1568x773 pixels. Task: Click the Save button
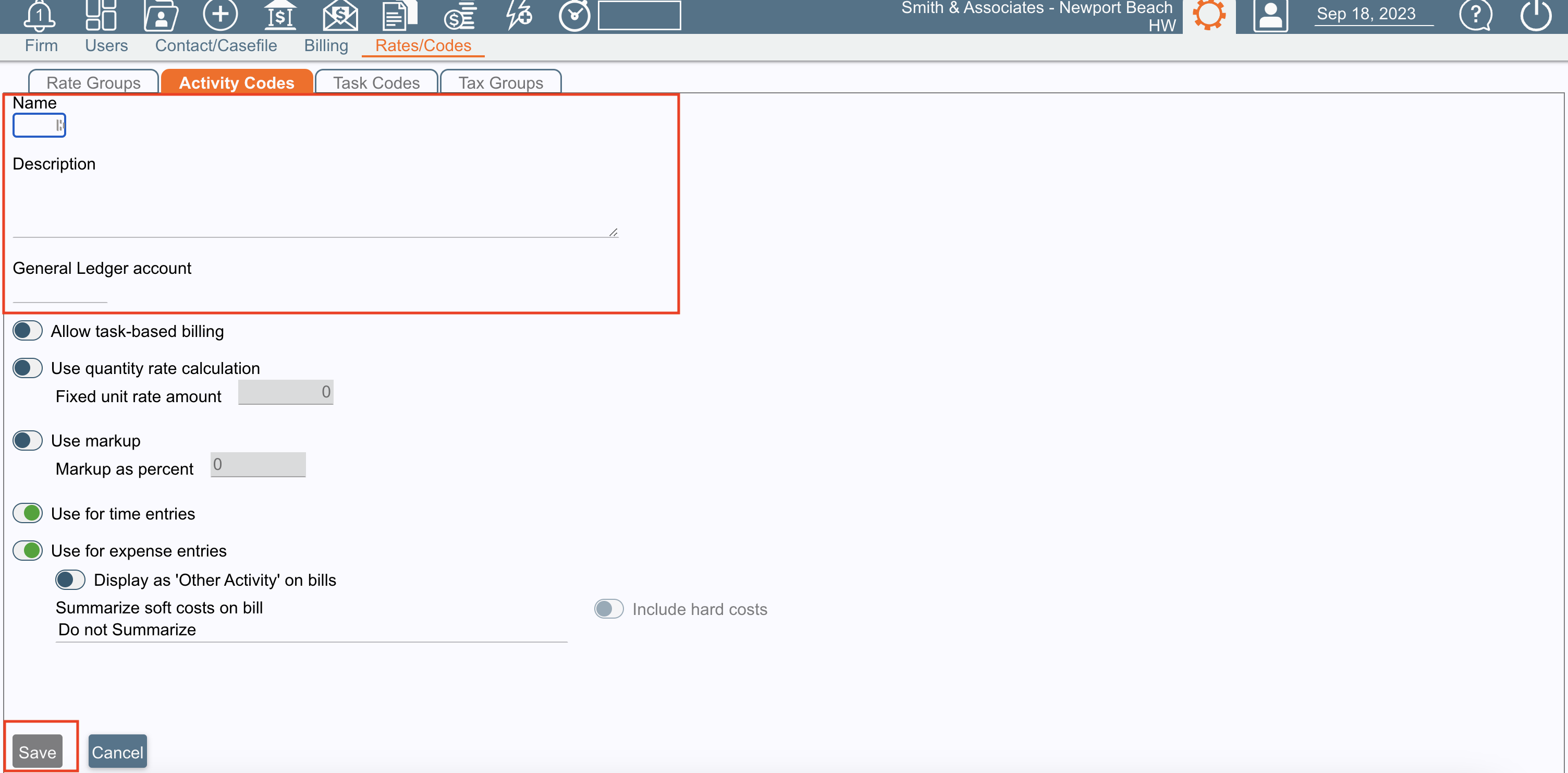38,752
